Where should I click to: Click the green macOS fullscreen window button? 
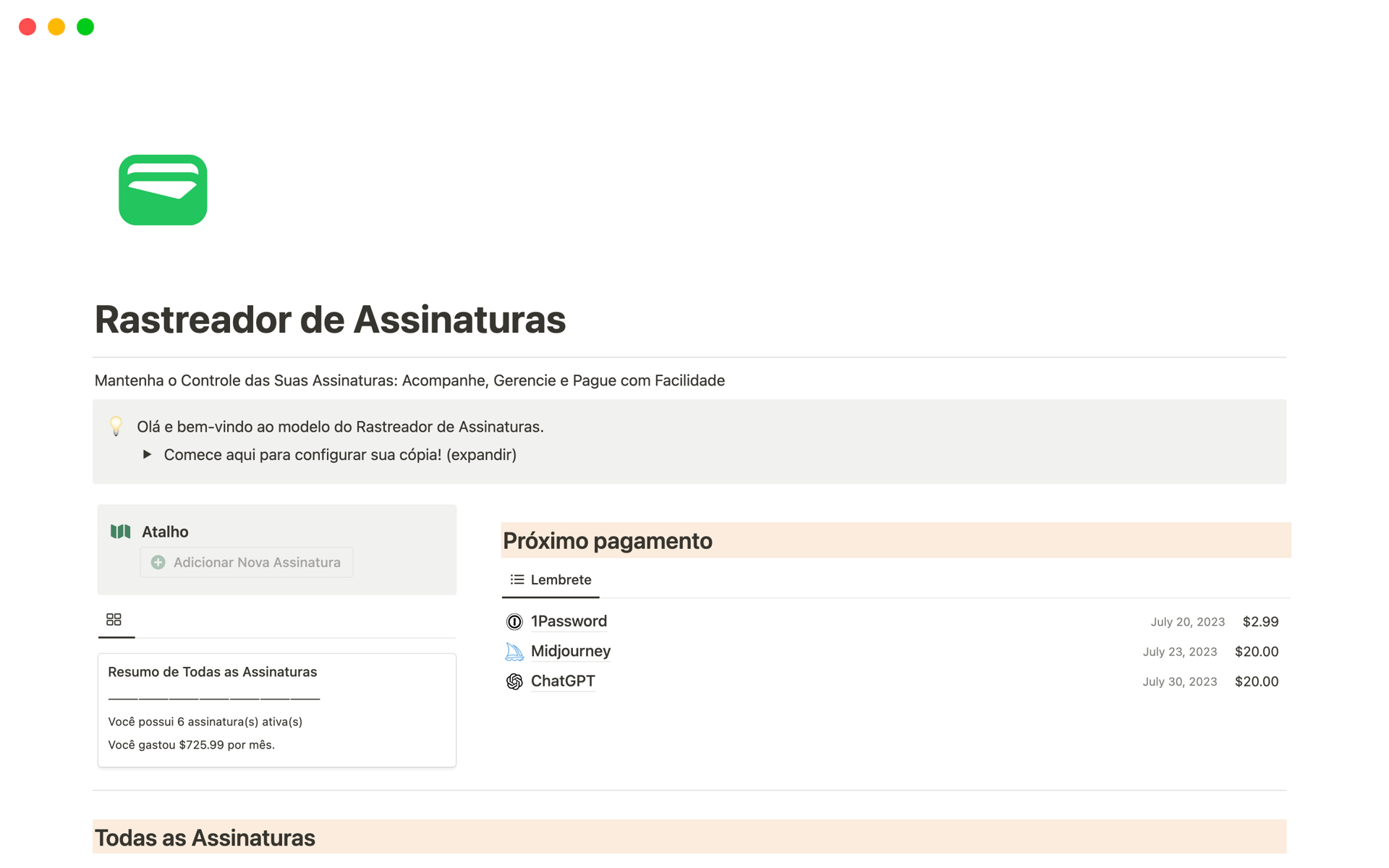pos(85,27)
